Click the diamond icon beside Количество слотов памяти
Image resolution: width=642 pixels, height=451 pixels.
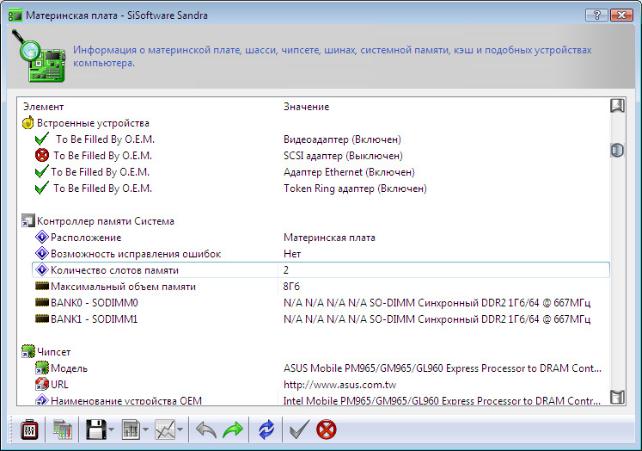point(42,270)
